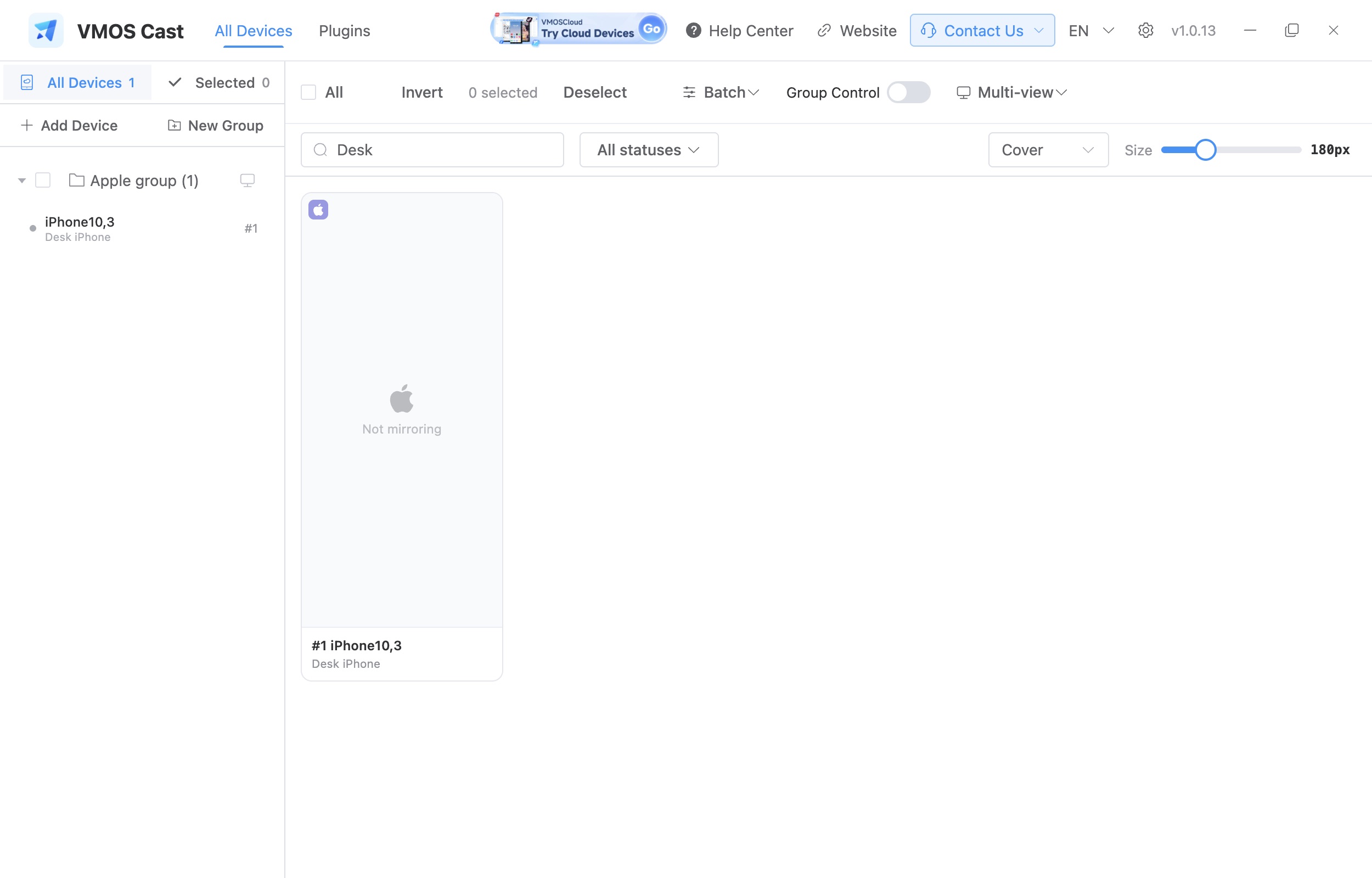
Task: Switch to the All Devices top tab
Action: (253, 31)
